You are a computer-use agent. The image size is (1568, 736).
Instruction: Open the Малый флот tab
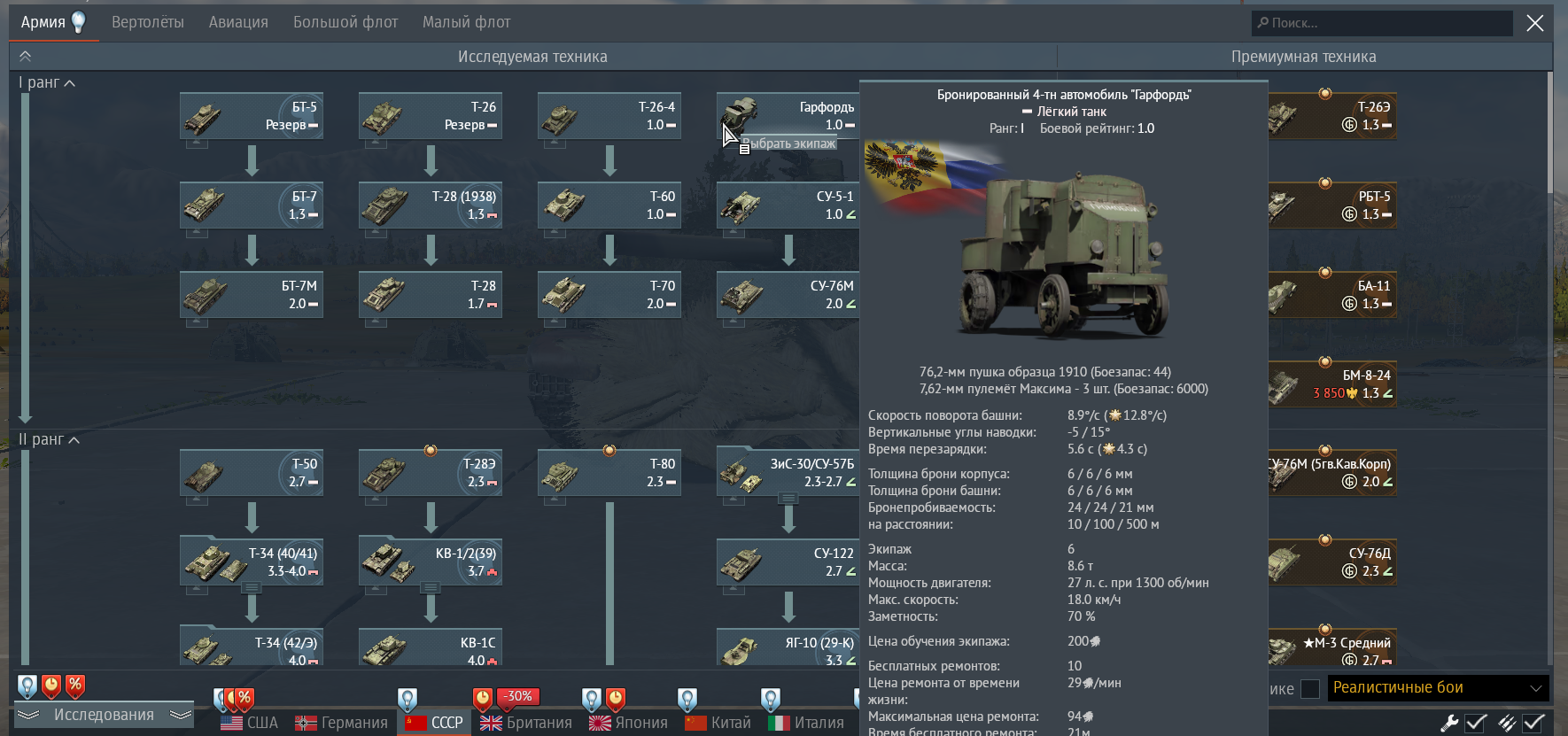pyautogui.click(x=466, y=22)
